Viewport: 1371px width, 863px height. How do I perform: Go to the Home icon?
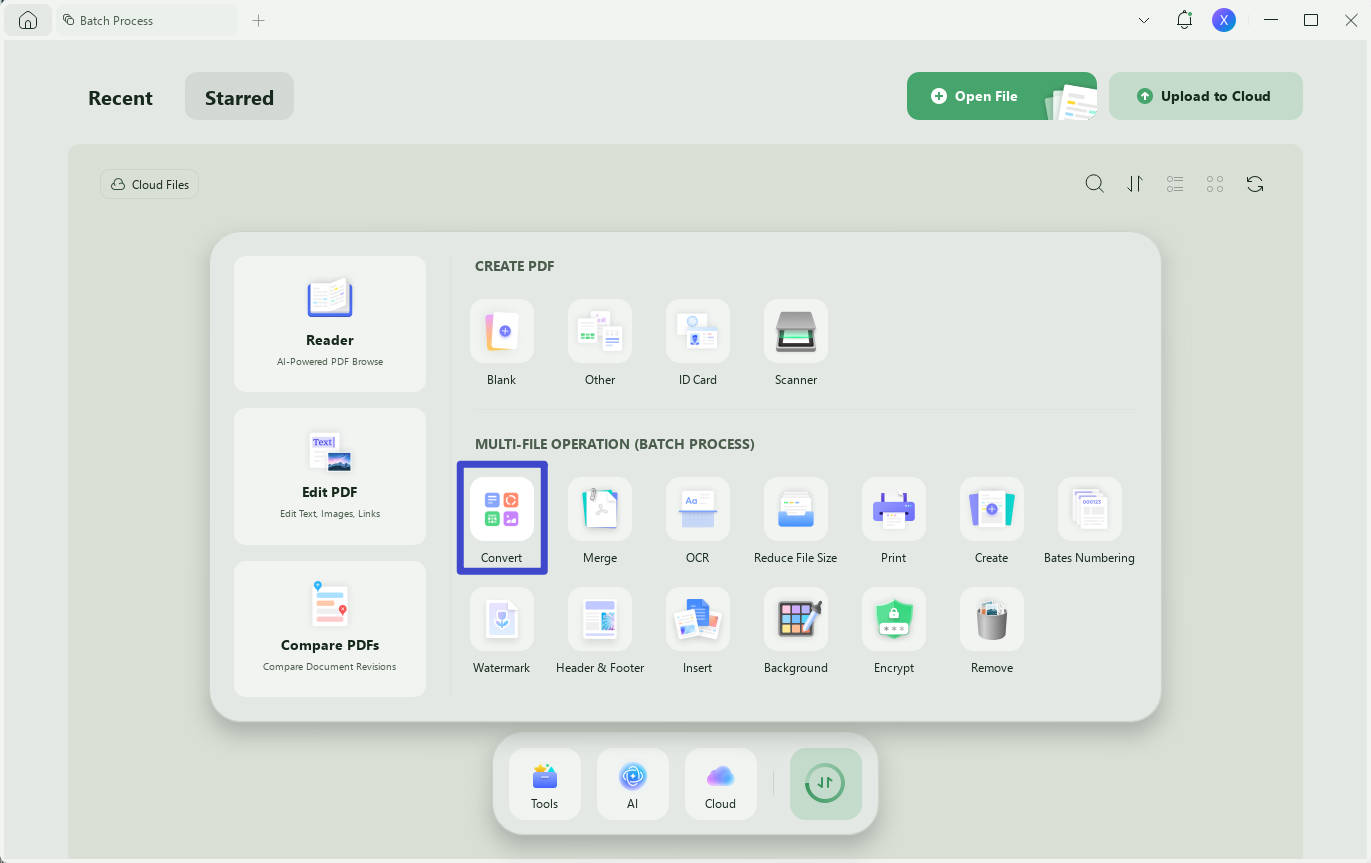pos(28,20)
